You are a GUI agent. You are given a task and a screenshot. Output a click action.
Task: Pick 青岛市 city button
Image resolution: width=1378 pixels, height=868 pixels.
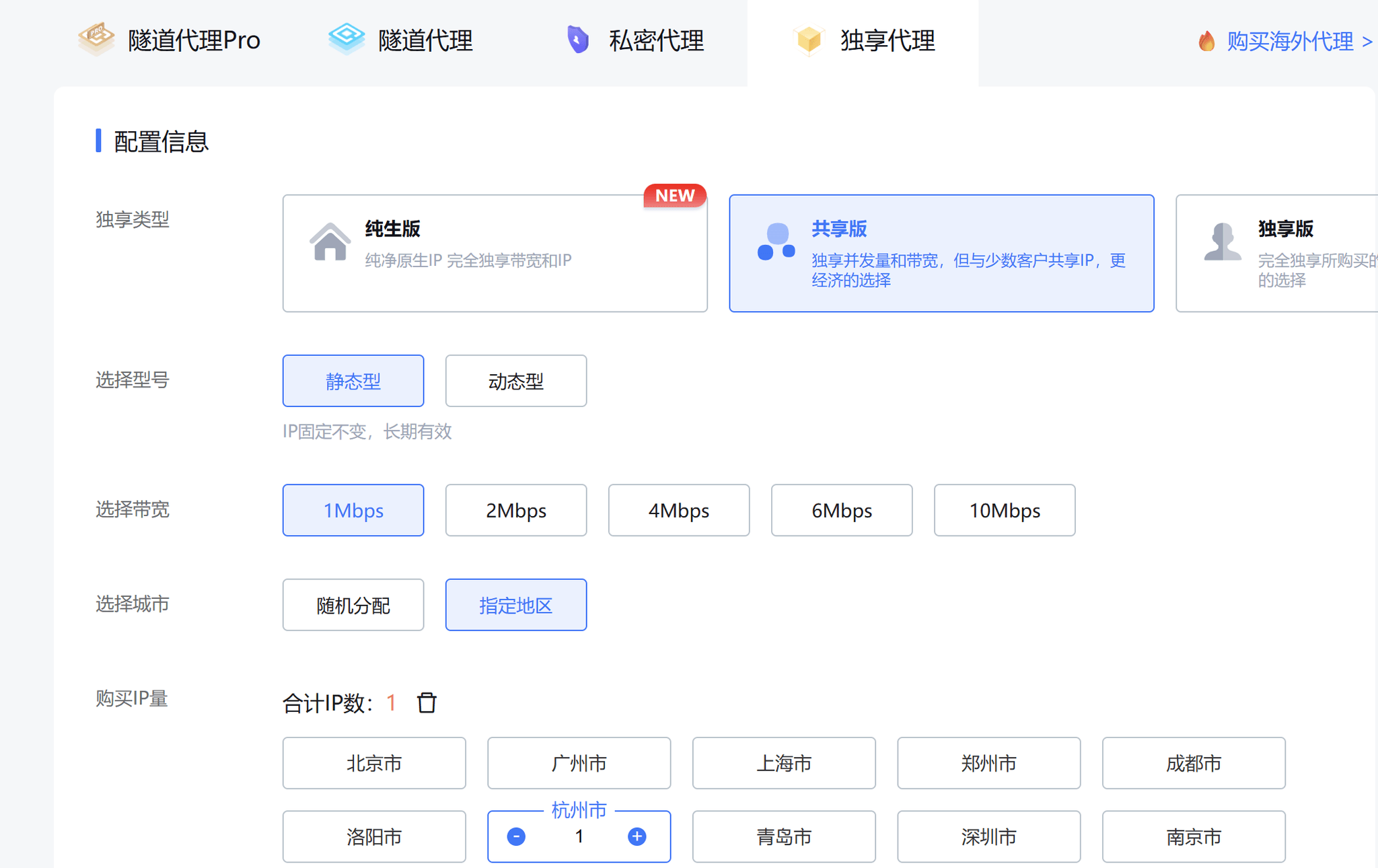coord(784,836)
